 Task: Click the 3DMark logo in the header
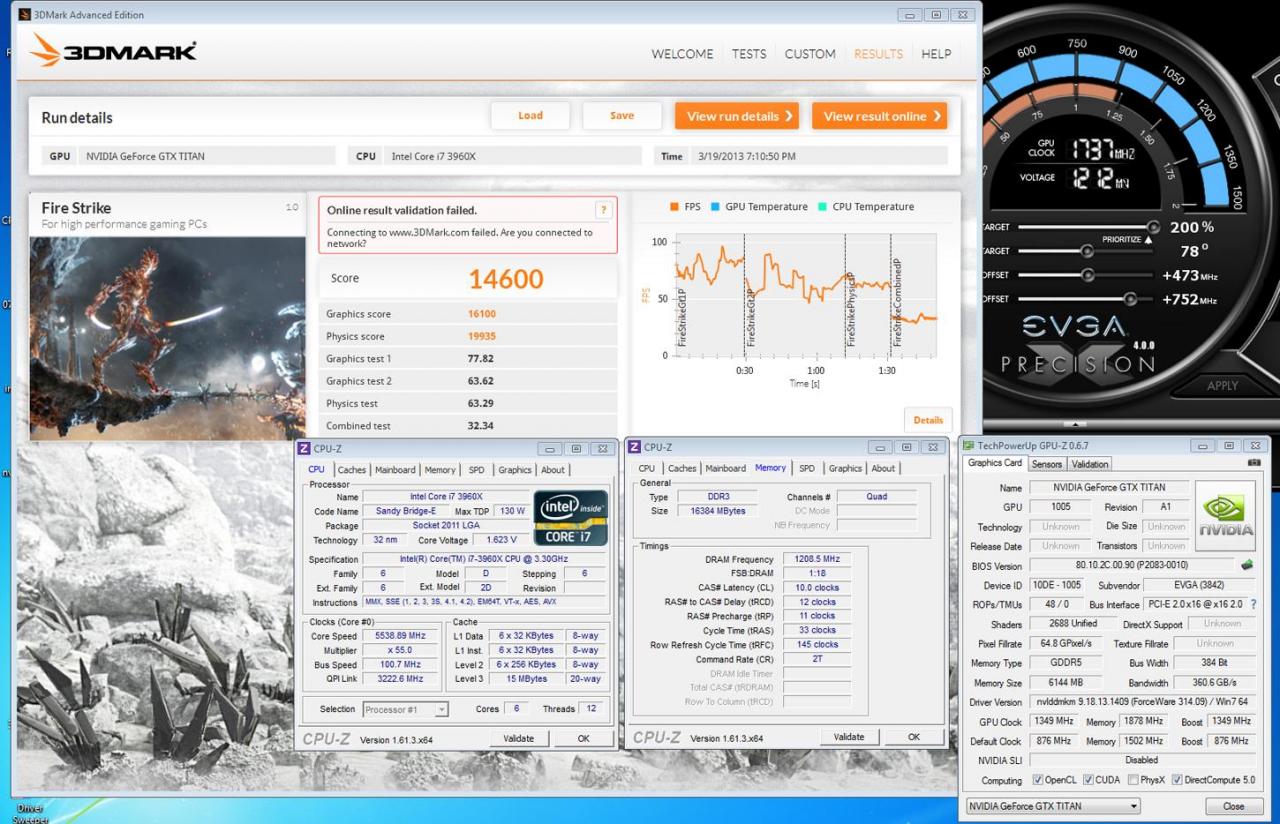[113, 50]
